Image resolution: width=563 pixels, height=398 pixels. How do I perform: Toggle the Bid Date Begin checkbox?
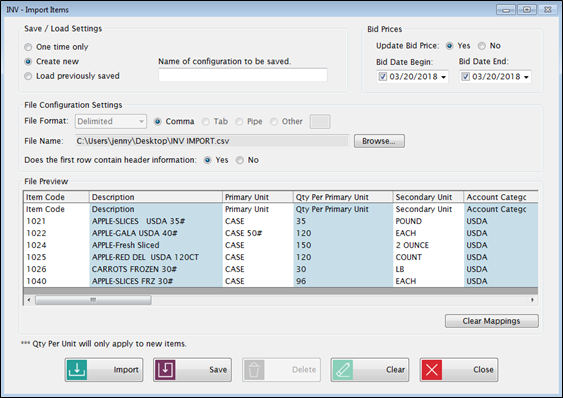click(383, 77)
